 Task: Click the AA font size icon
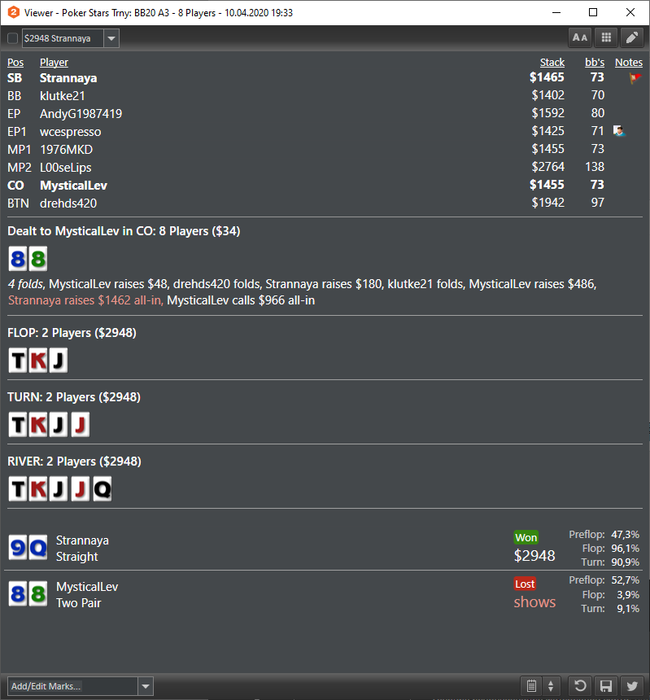pyautogui.click(x=580, y=38)
